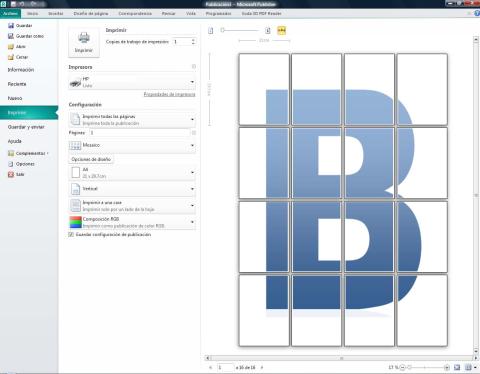The height and width of the screenshot is (374, 480).
Task: Open the HP printer selection dropdown
Action: (x=132, y=82)
